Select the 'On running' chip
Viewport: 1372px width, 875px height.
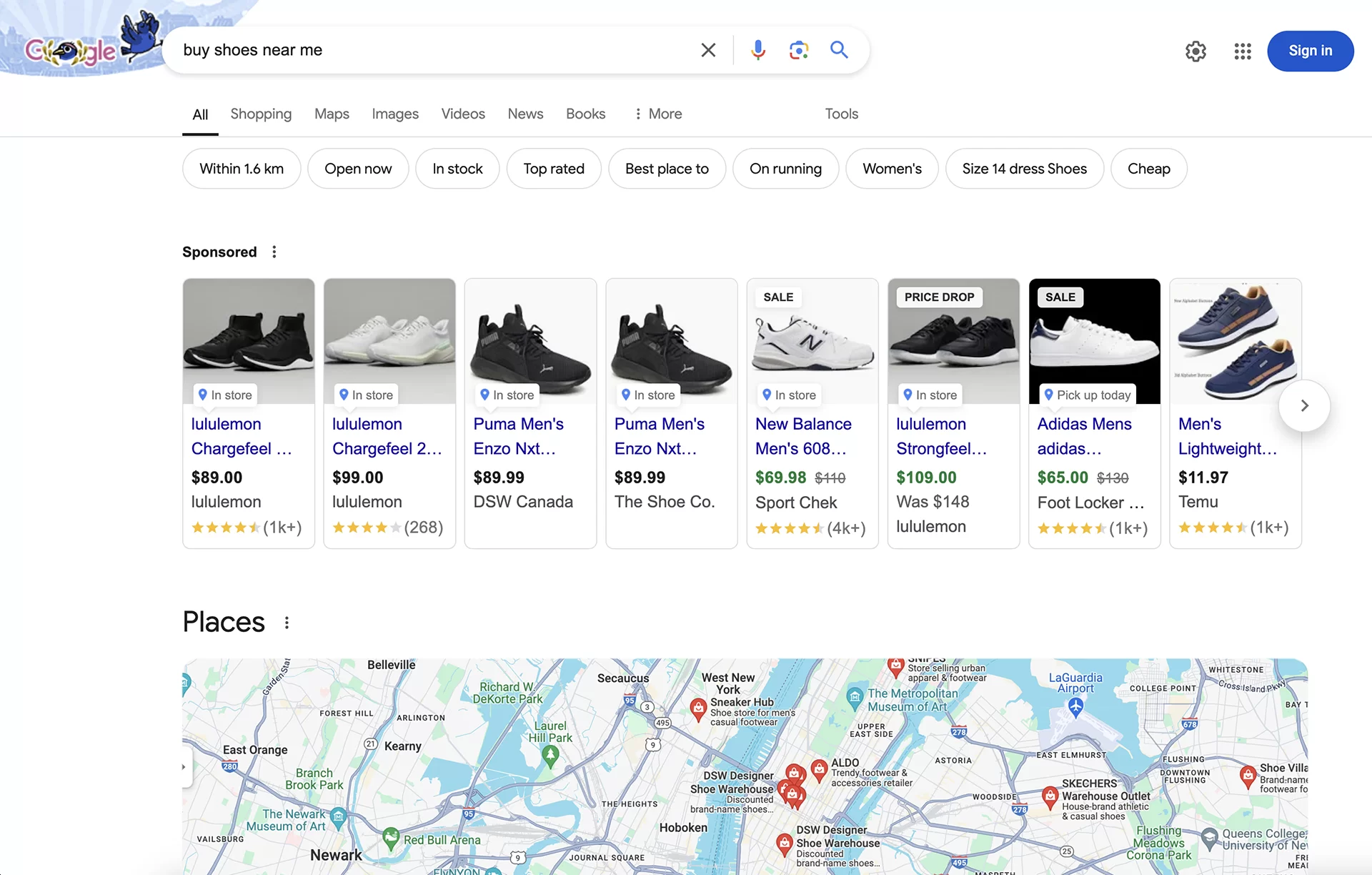(x=785, y=169)
